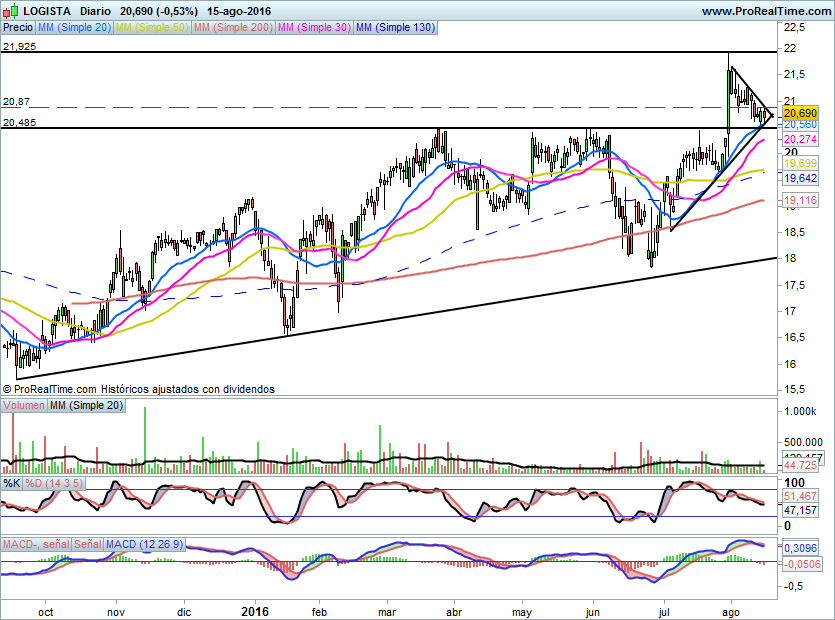835x620 pixels.
Task: Click the 2016 year marker on time axis
Action: 255,611
